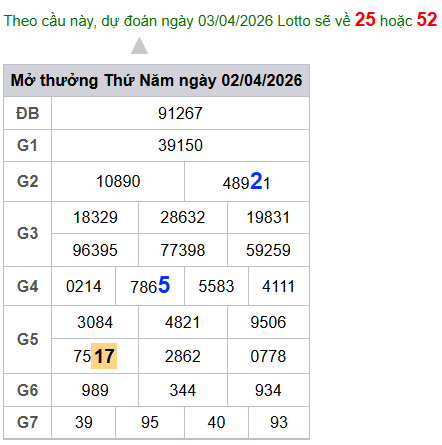
Task: Click G7 number 39
Action: pyautogui.click(x=83, y=422)
